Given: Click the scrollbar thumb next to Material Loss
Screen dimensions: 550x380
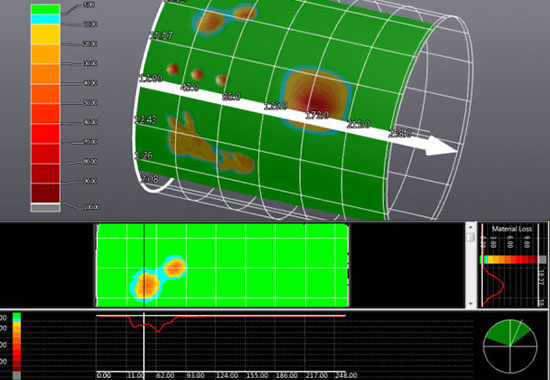Looking at the screenshot, I should click(471, 237).
